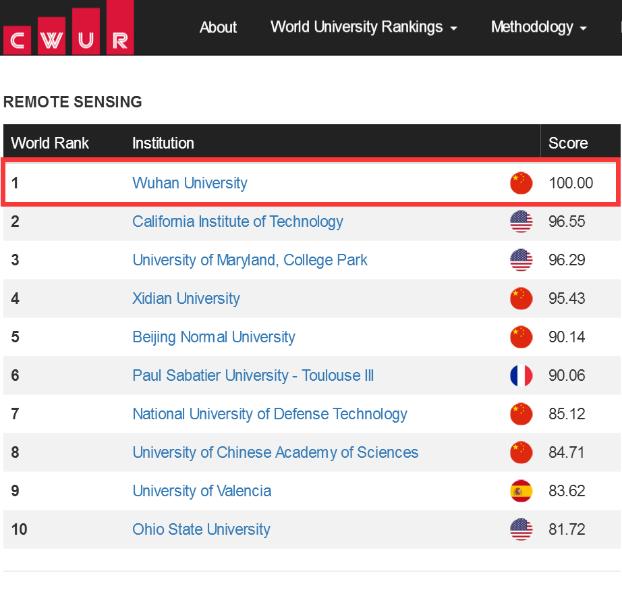Viewport: 622px width, 609px height.
Task: Click Spain flag beside University of Valencia
Action: (521, 491)
